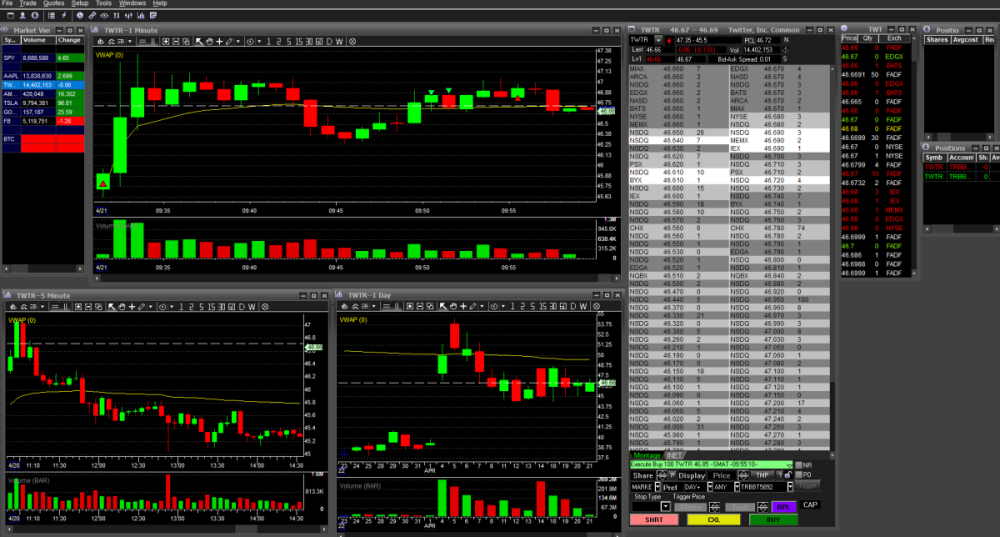
Task: Open the account user icon in main toolbar
Action: [x=22, y=15]
